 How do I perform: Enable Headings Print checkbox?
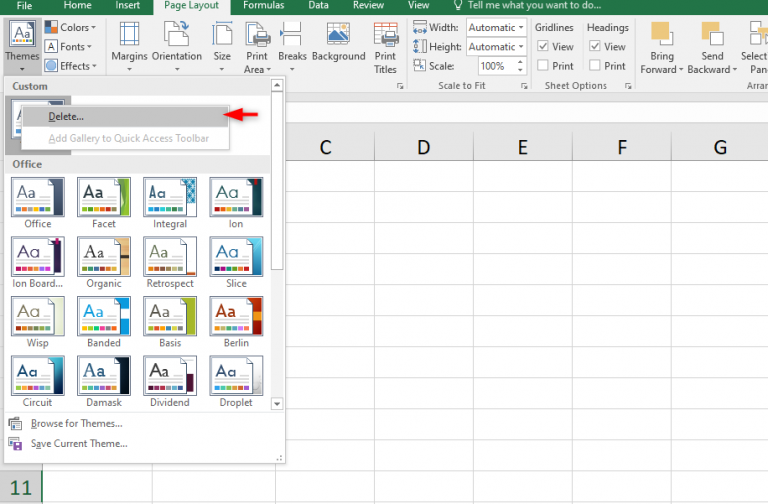(595, 65)
